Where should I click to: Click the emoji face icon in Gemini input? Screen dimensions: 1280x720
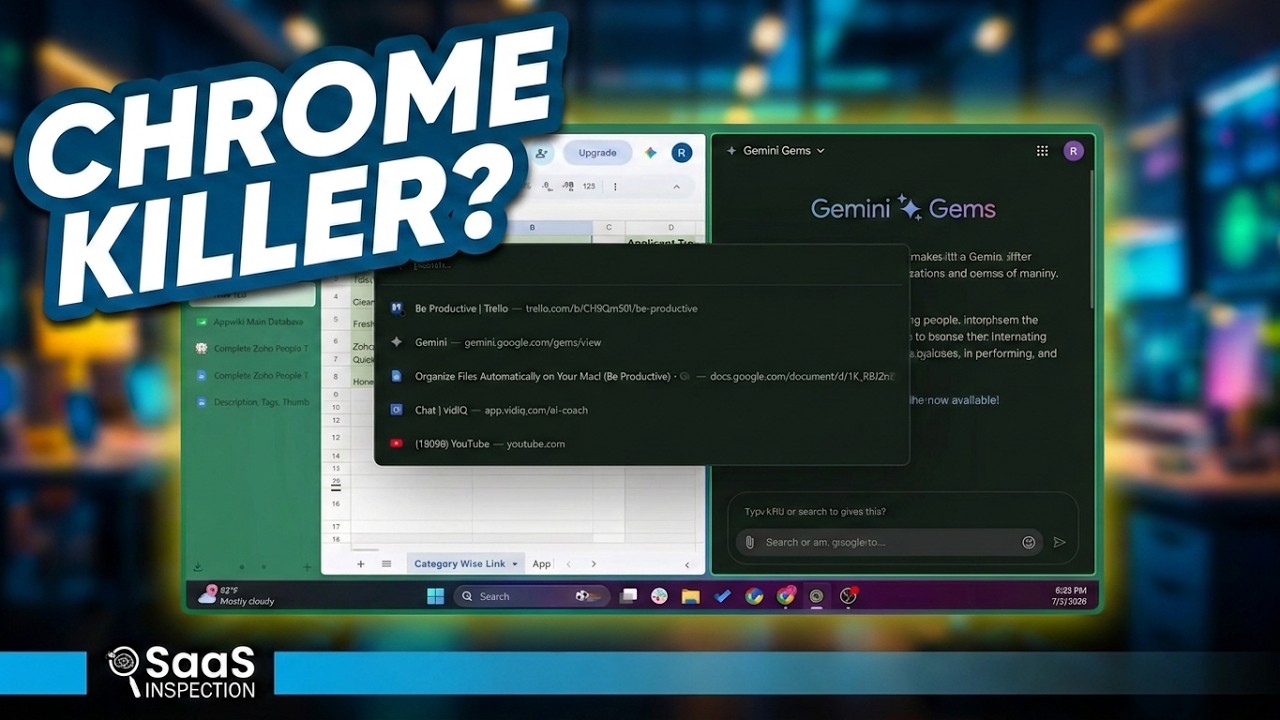pyautogui.click(x=1028, y=542)
